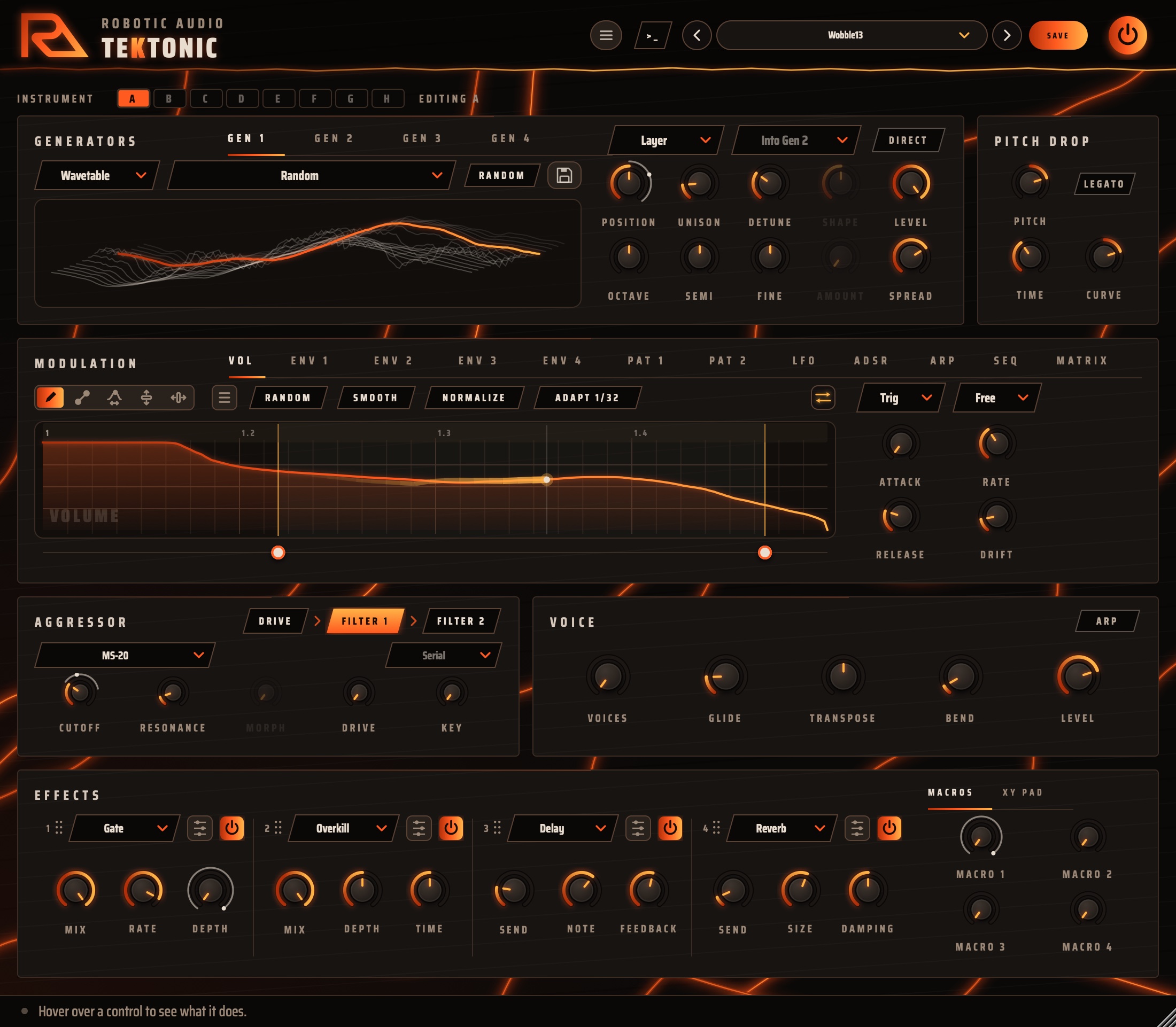Open the LFO modulation tab
This screenshot has height=1027, width=1176.
[x=804, y=361]
